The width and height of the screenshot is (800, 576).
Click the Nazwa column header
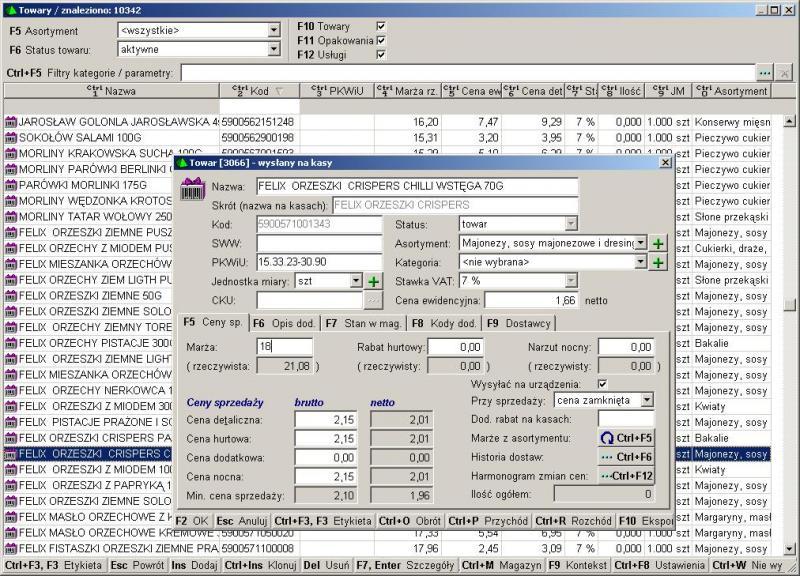pyautogui.click(x=111, y=91)
